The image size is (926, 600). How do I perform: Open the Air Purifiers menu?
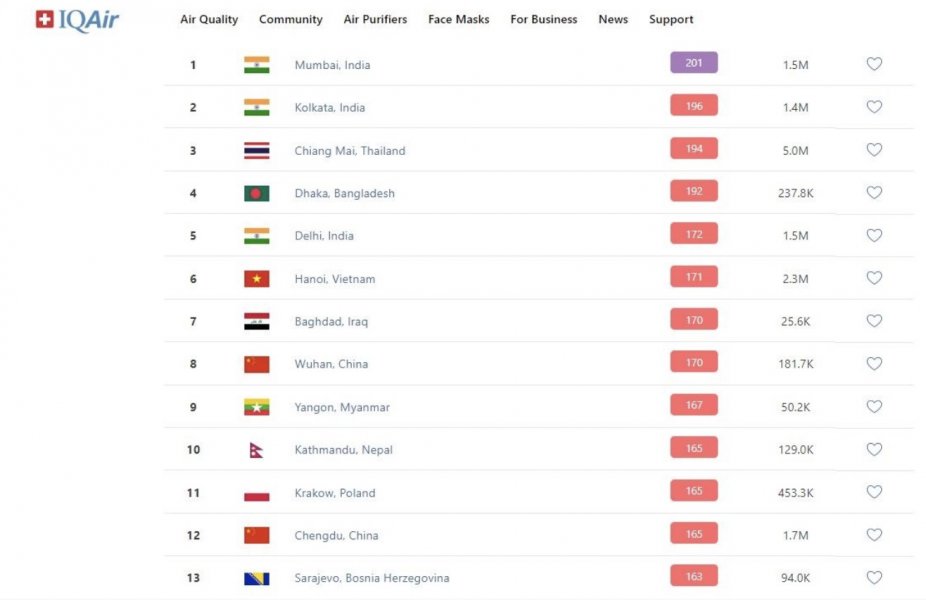(x=375, y=19)
